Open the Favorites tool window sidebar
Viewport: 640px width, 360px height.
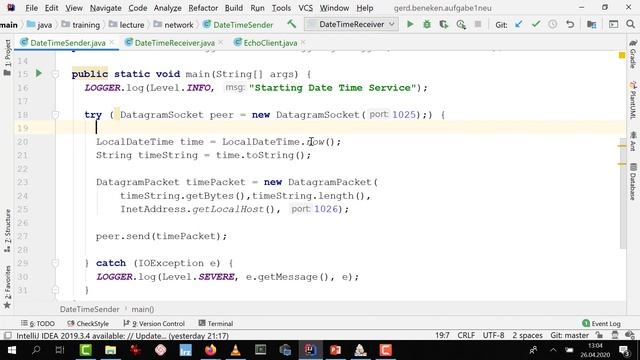tap(7, 287)
